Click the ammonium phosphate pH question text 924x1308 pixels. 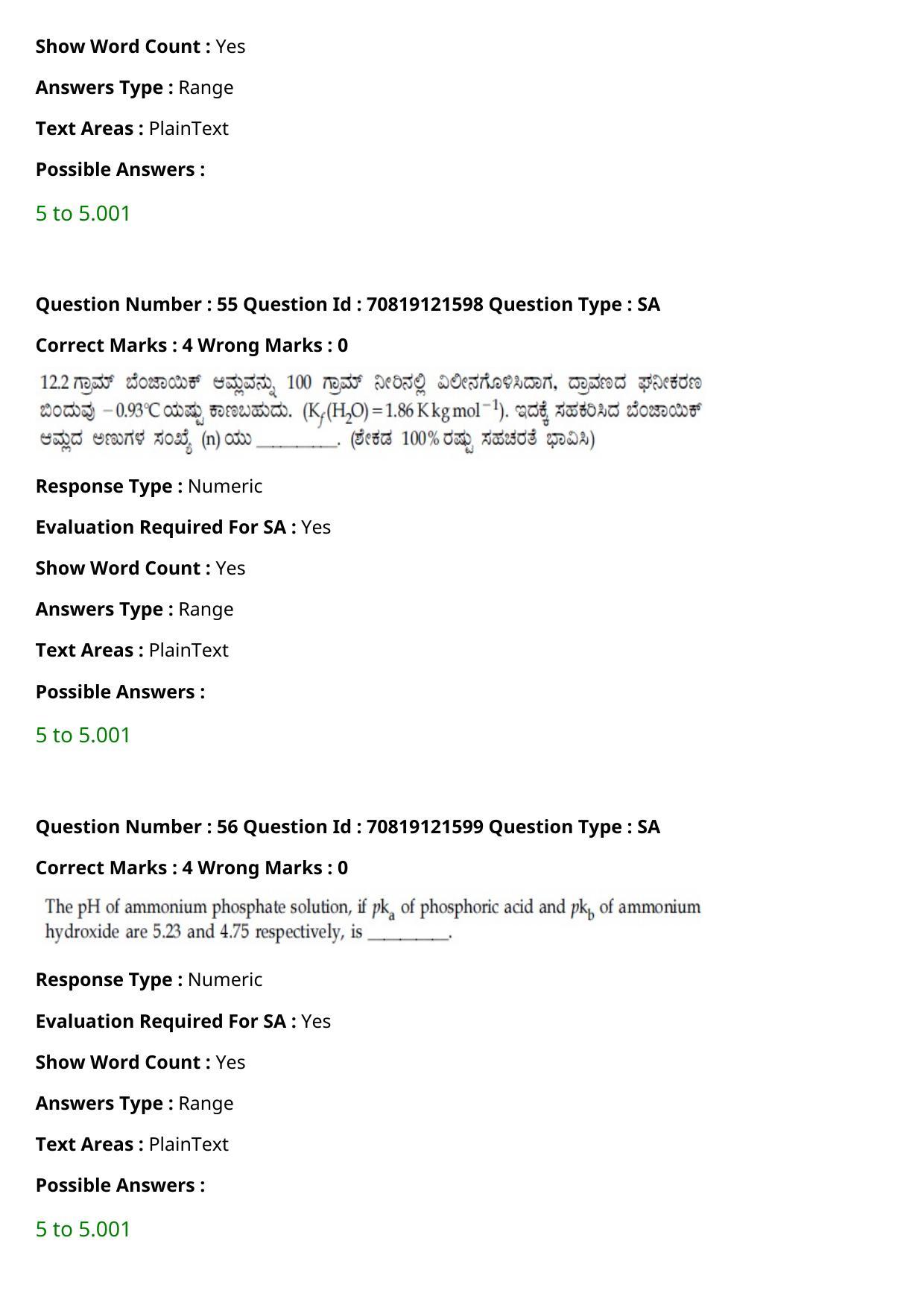tap(373, 920)
